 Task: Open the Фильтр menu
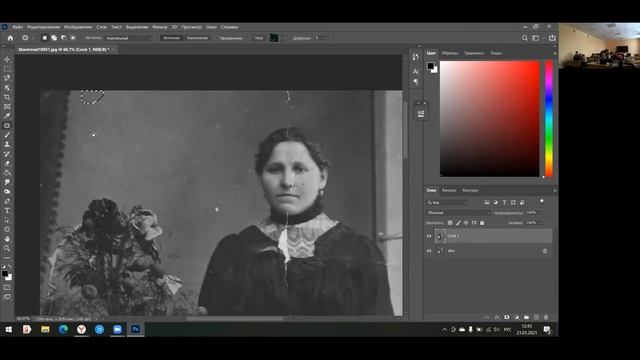(x=160, y=27)
